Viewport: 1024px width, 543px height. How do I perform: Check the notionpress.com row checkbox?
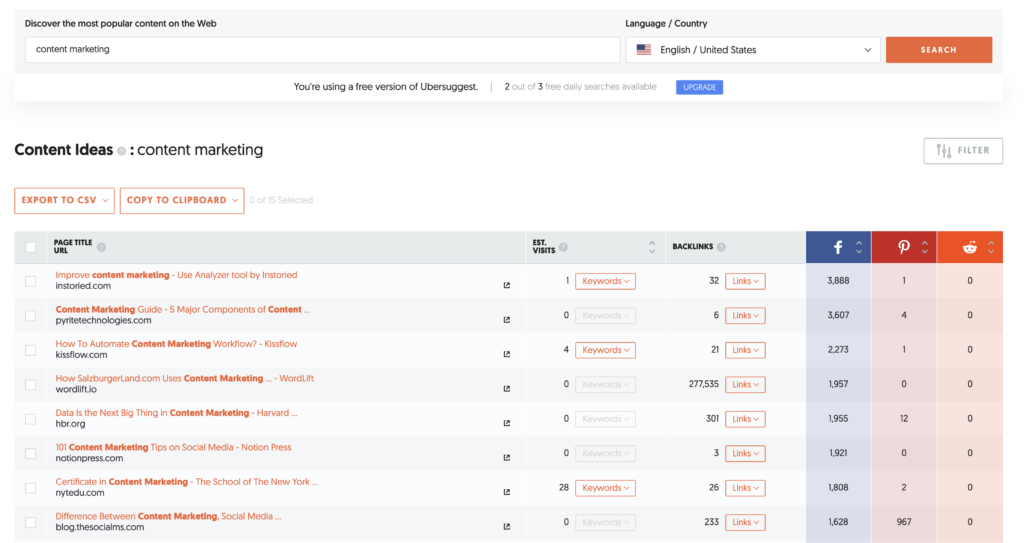pyautogui.click(x=31, y=453)
